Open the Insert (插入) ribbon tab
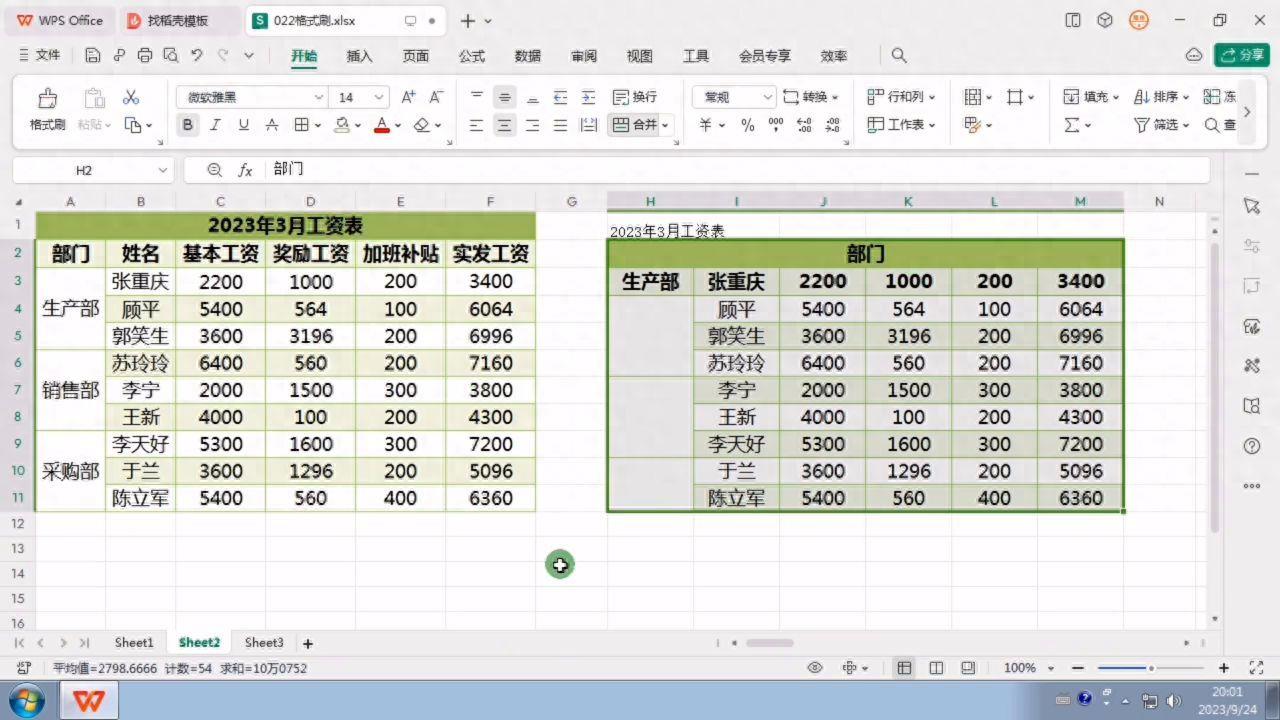 pos(359,56)
